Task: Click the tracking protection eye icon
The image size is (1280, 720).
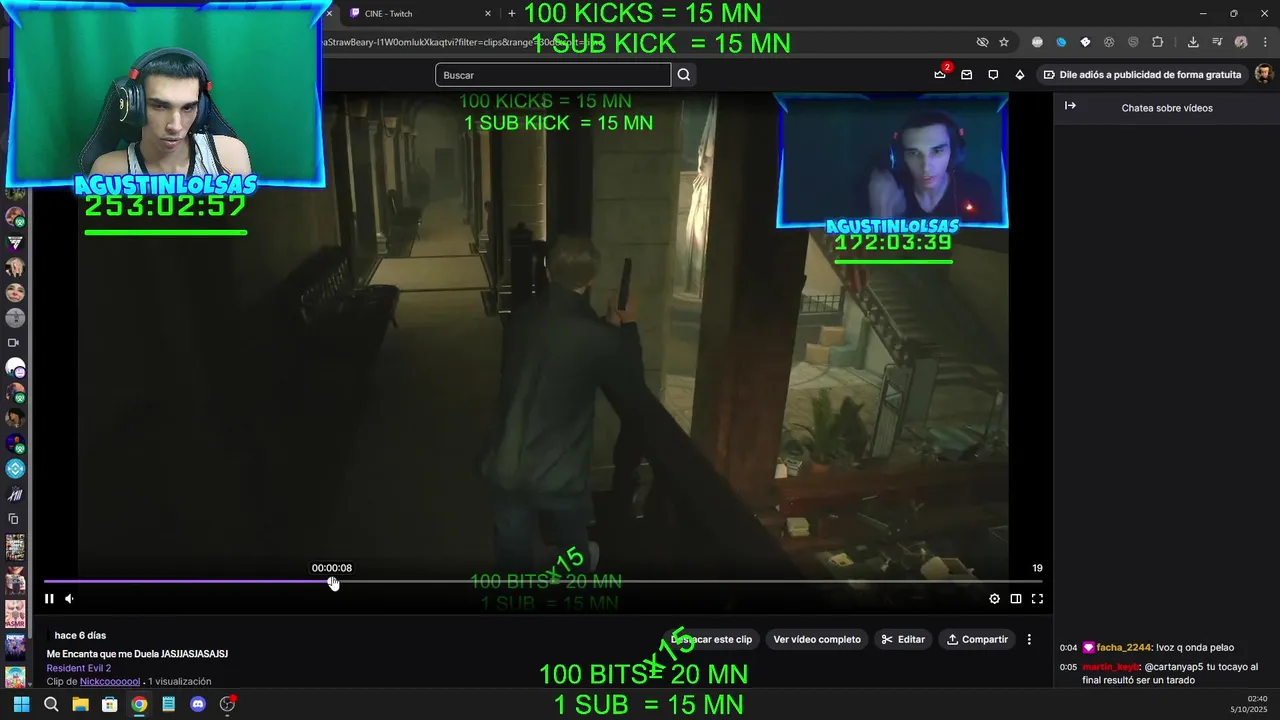Action: tap(982, 42)
